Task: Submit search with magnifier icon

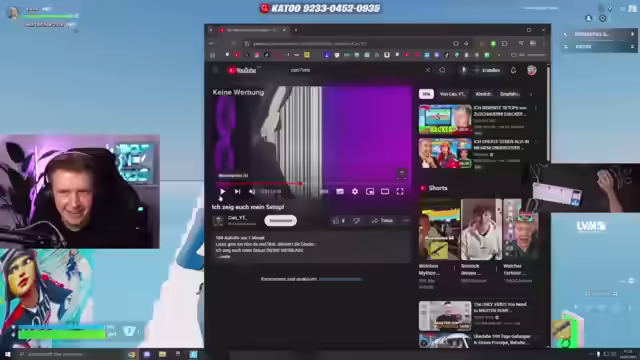Action: [442, 70]
